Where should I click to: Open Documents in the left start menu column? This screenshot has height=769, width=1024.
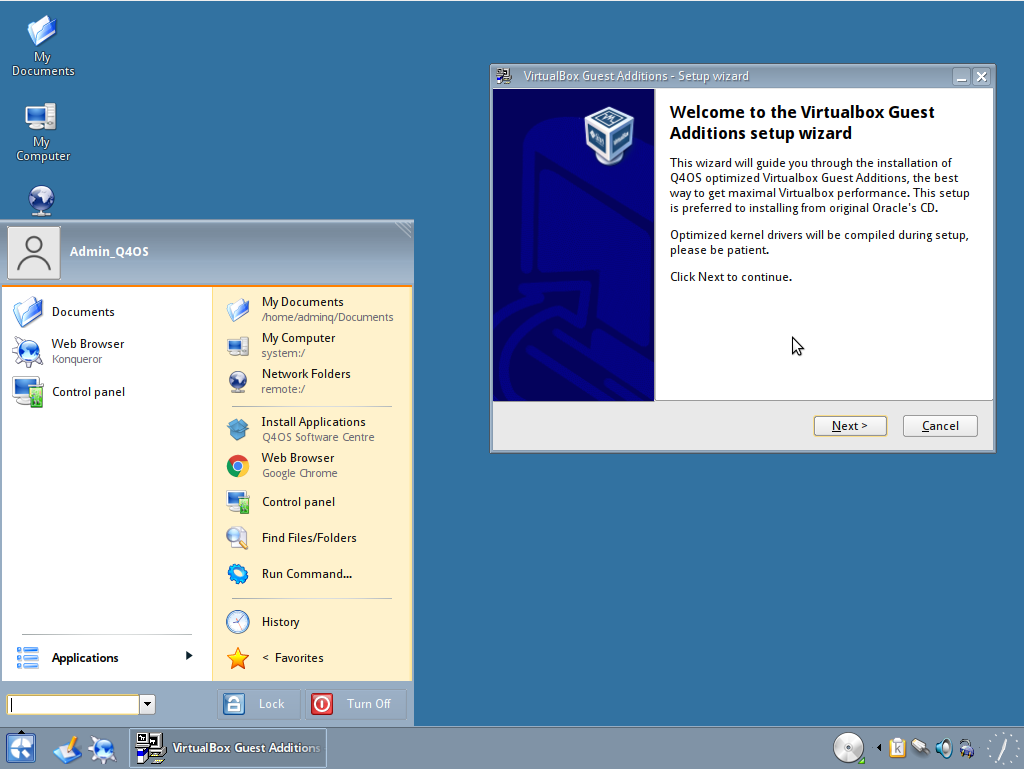pos(106,312)
